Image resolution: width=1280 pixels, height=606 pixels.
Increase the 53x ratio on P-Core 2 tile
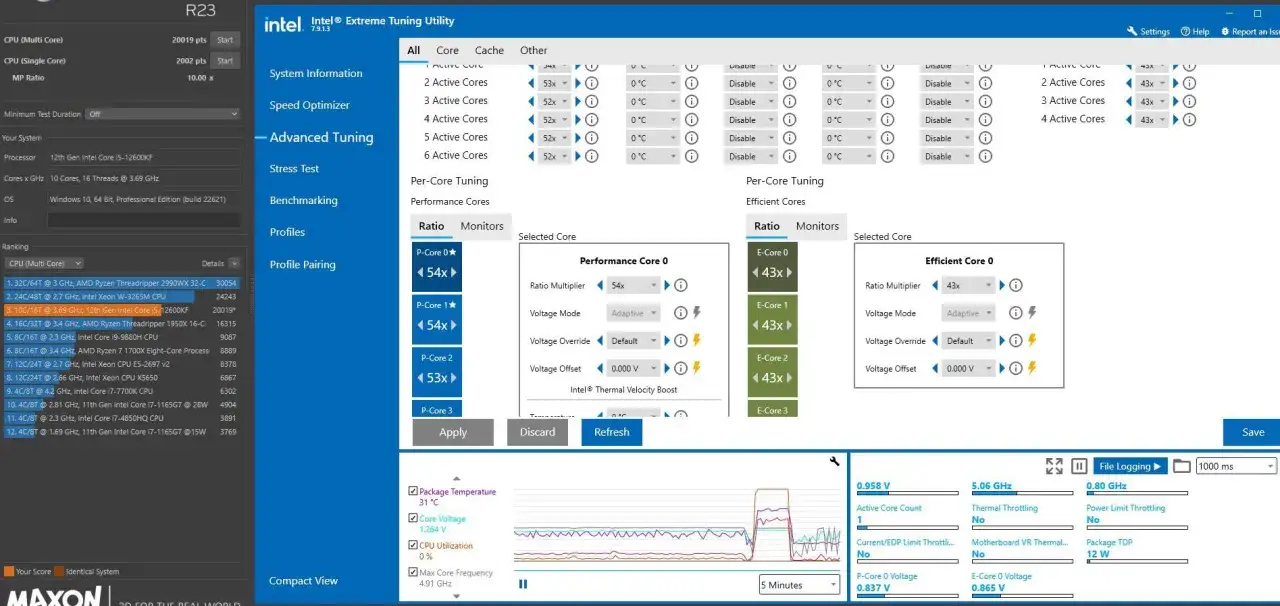[454, 378]
